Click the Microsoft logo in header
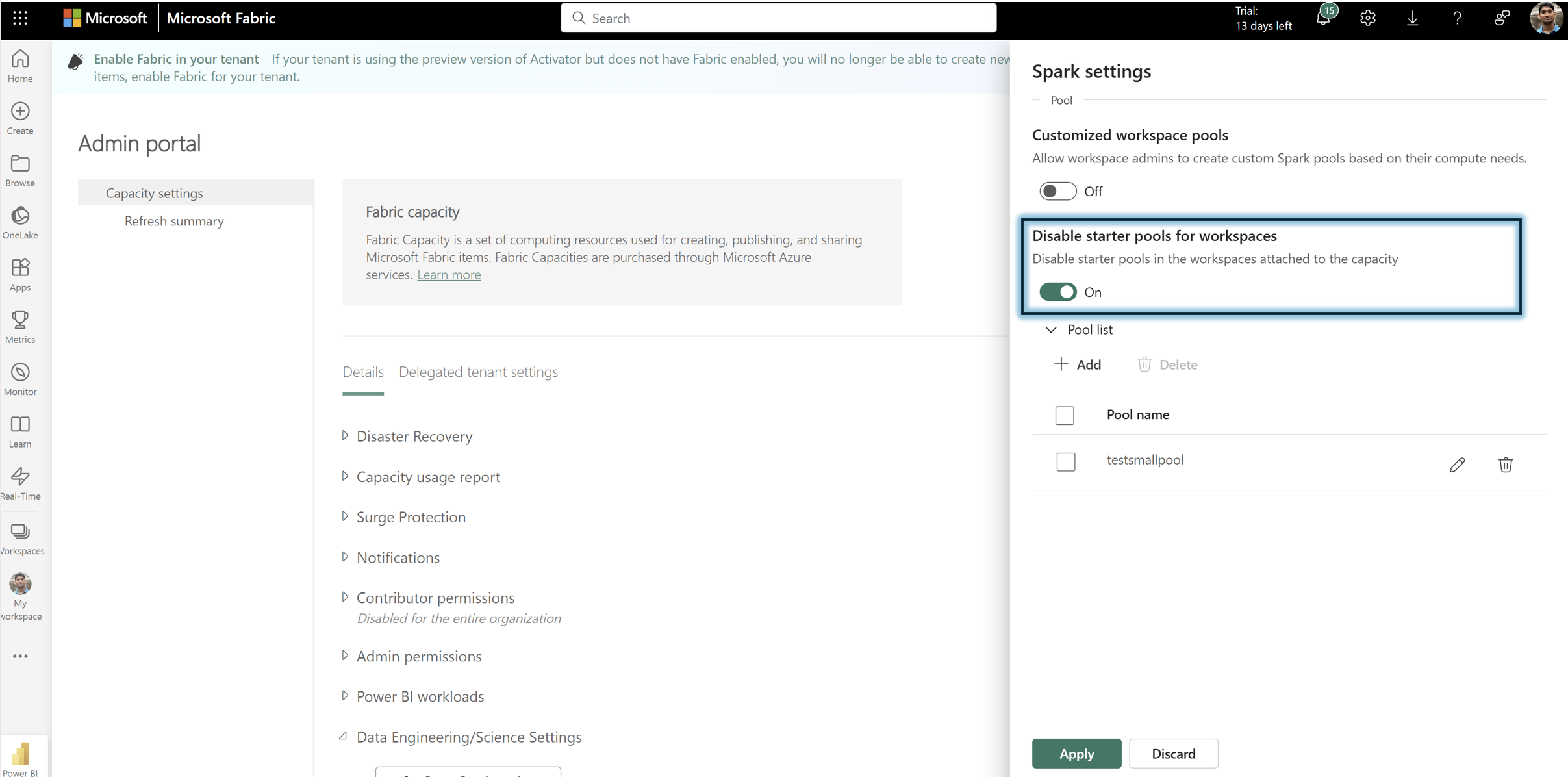The width and height of the screenshot is (1568, 777). click(x=105, y=18)
